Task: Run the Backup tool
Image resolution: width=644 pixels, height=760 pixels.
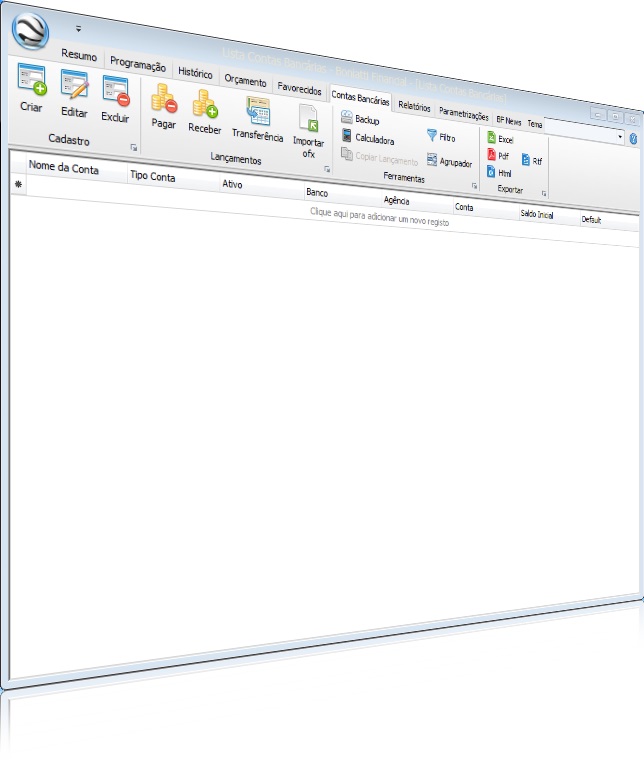Action: (360, 118)
